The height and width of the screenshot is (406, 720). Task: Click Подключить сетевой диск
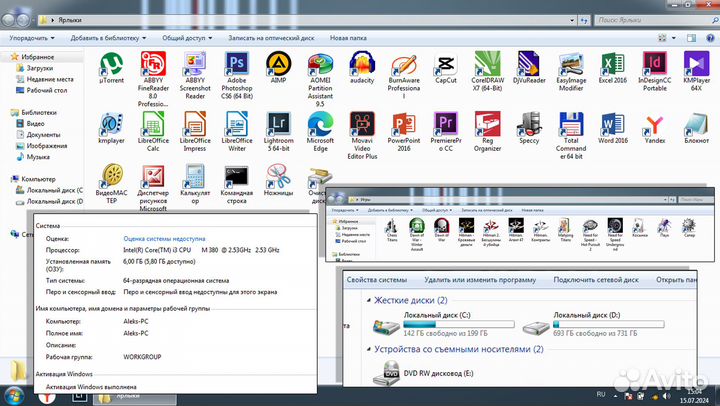point(596,280)
